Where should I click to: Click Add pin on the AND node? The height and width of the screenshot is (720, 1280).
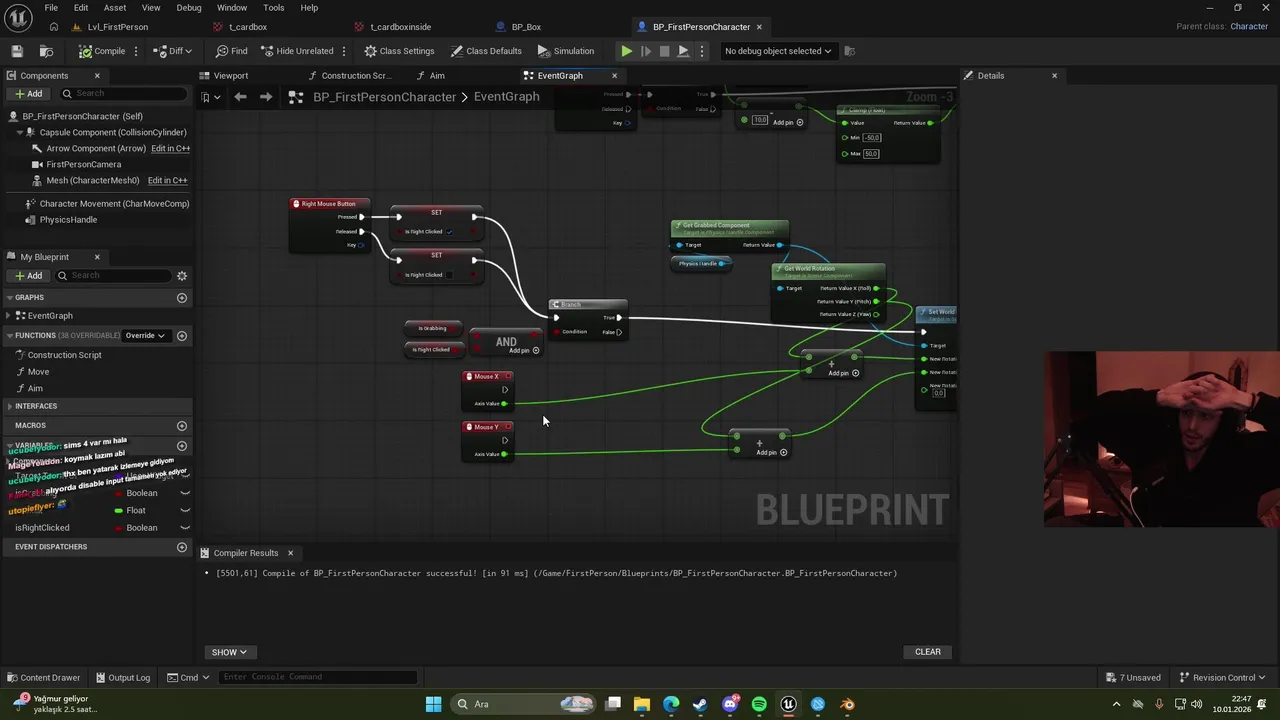(525, 351)
